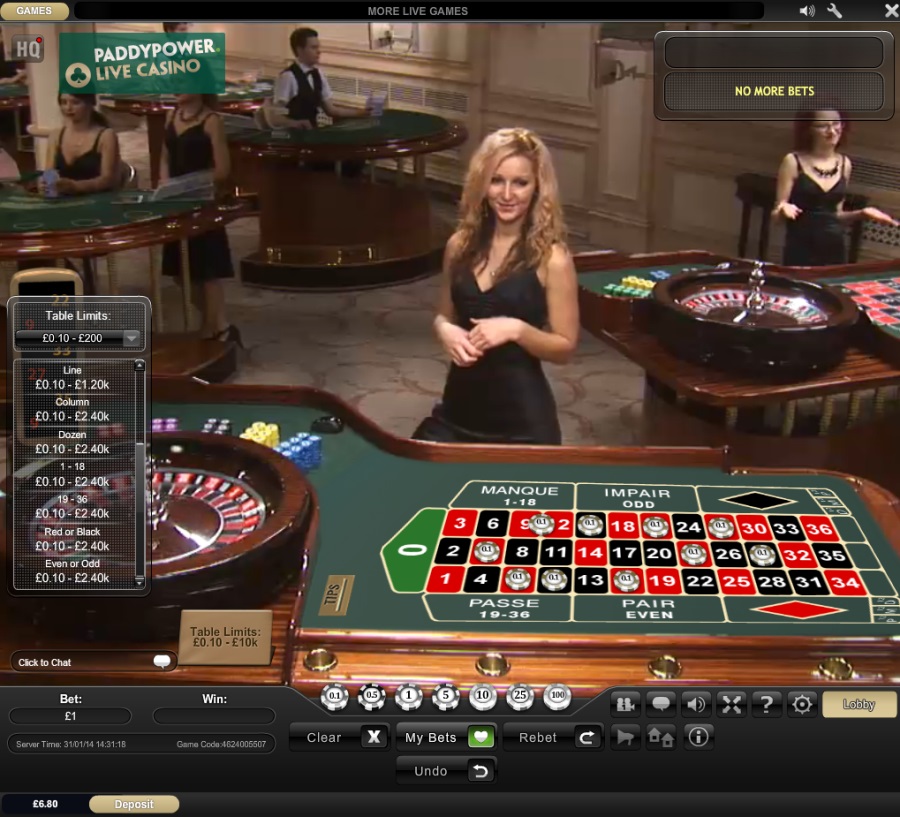Click the Deposit button

133,803
